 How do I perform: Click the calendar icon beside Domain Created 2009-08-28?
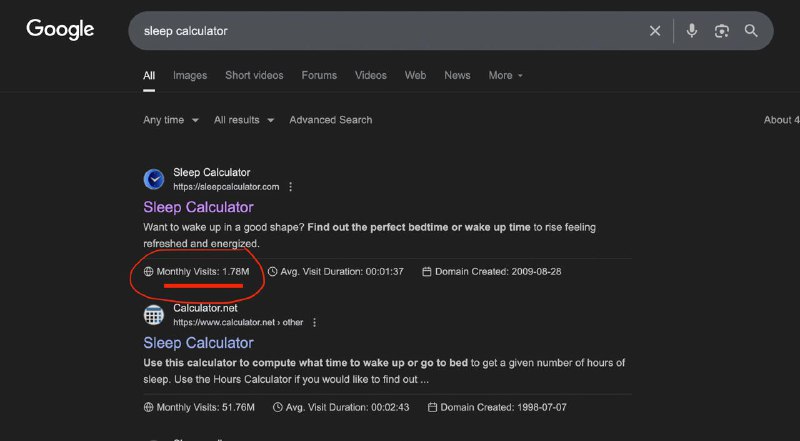(x=427, y=272)
